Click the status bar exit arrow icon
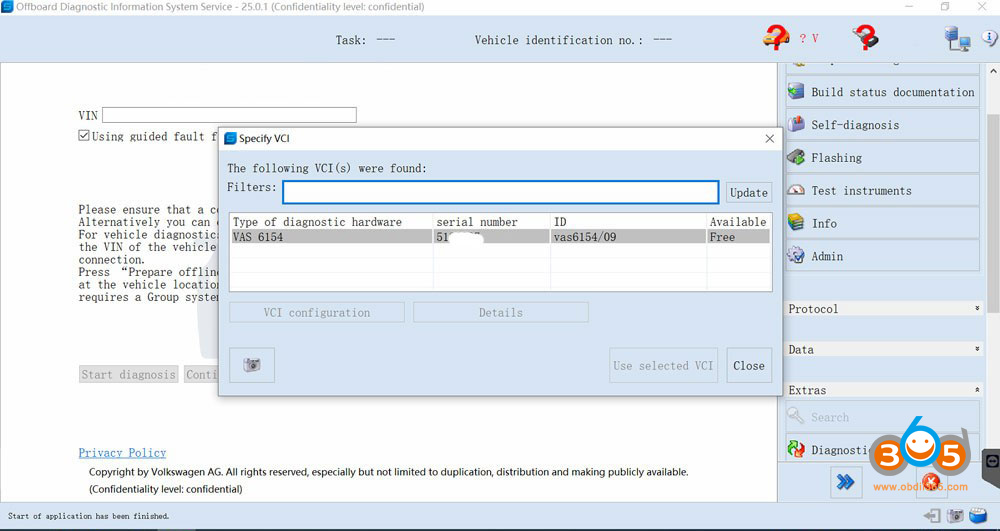 pyautogui.click(x=932, y=516)
